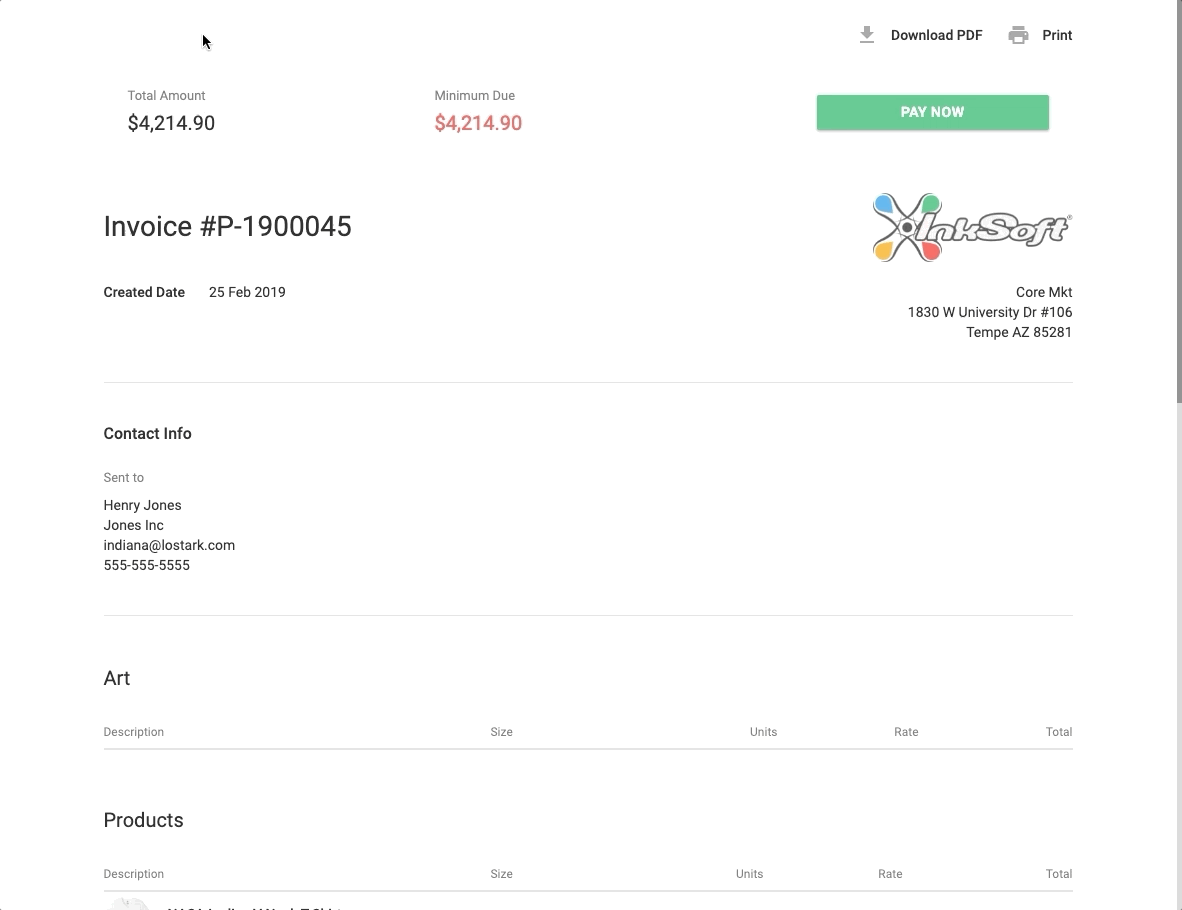
Task: Click the Invoice #P-1900045 heading
Action: point(227,226)
